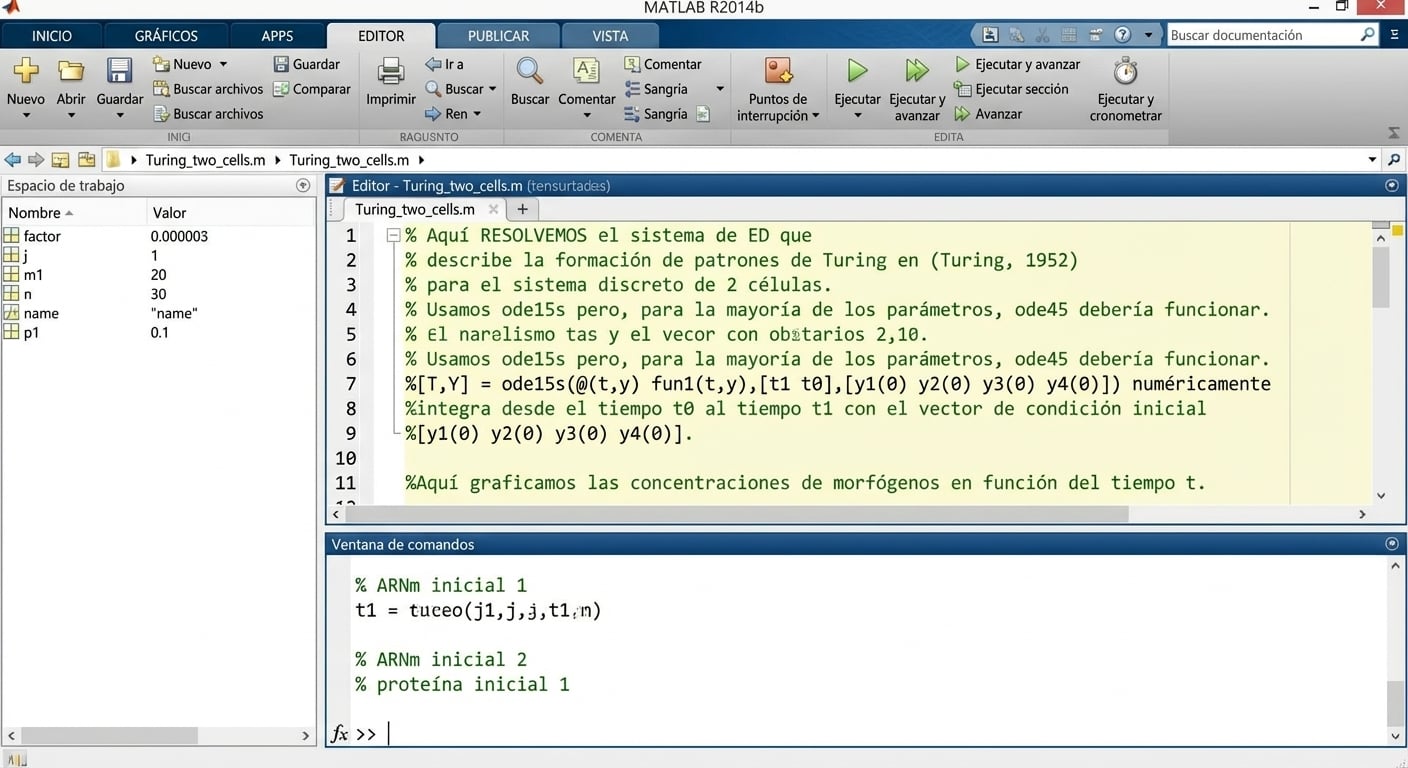Switch to the PUBLICAR tab
This screenshot has width=1408, height=768.
coord(498,35)
